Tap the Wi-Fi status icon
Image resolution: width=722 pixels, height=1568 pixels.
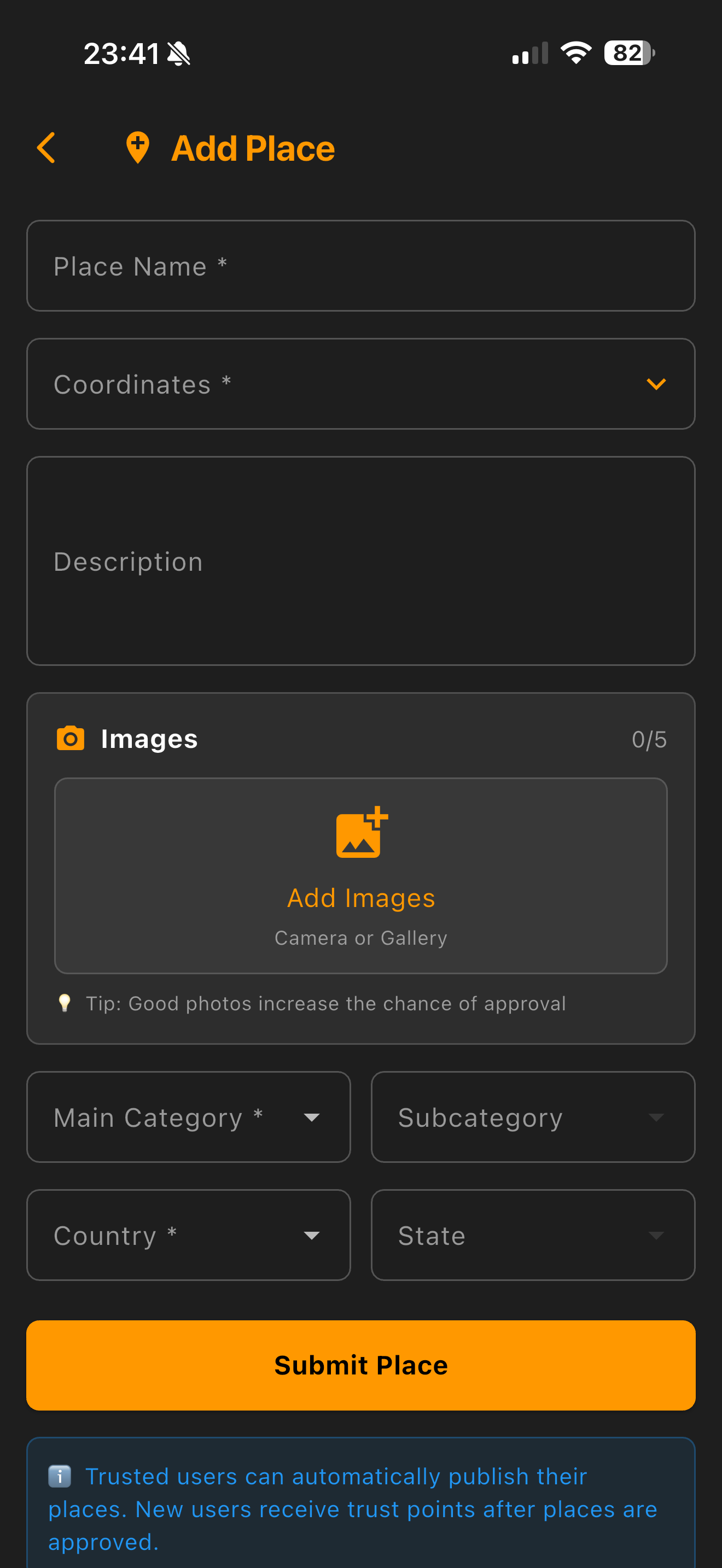point(576,53)
